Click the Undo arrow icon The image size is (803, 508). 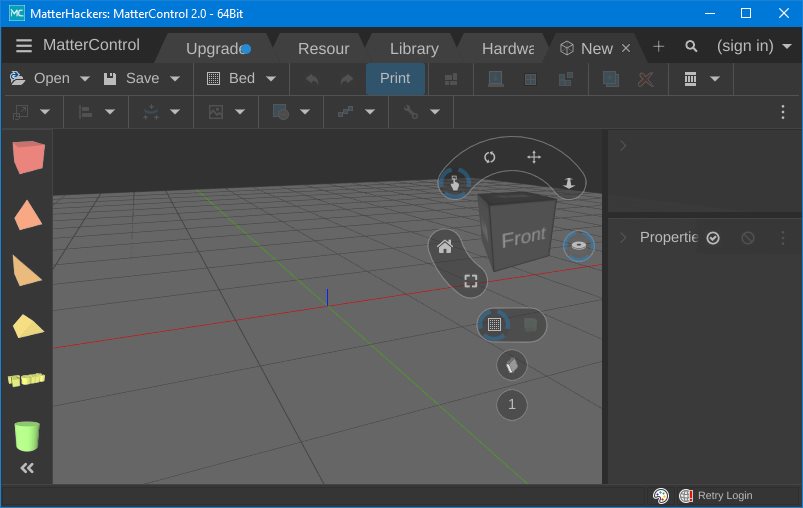coord(312,79)
